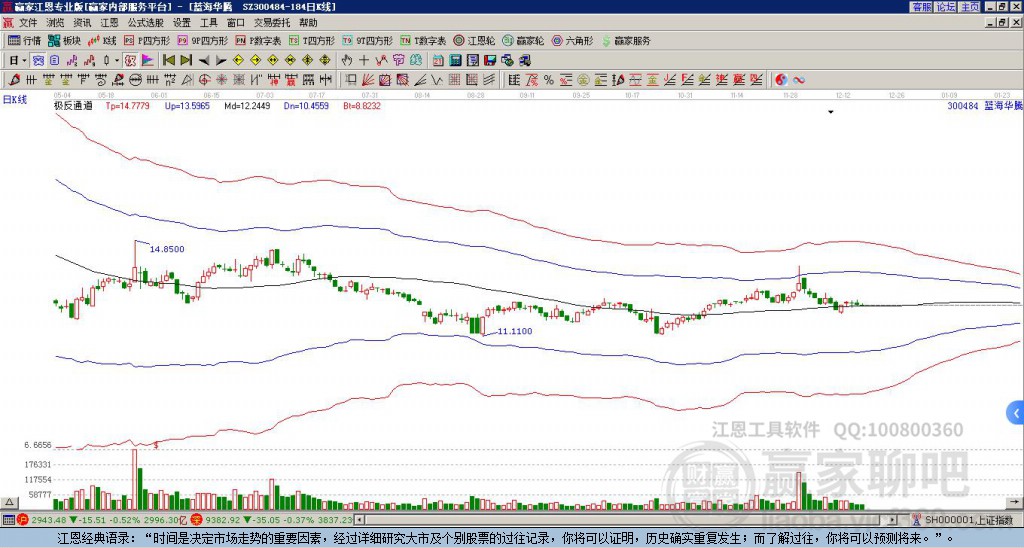
Task: Click the 9382.92 index value in status bar
Action: 223,520
